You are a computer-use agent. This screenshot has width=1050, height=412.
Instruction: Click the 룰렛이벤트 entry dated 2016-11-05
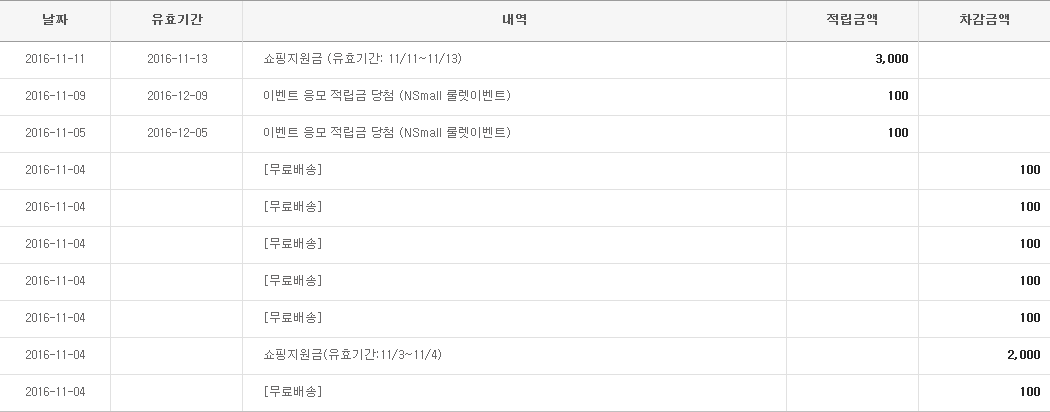click(x=386, y=133)
